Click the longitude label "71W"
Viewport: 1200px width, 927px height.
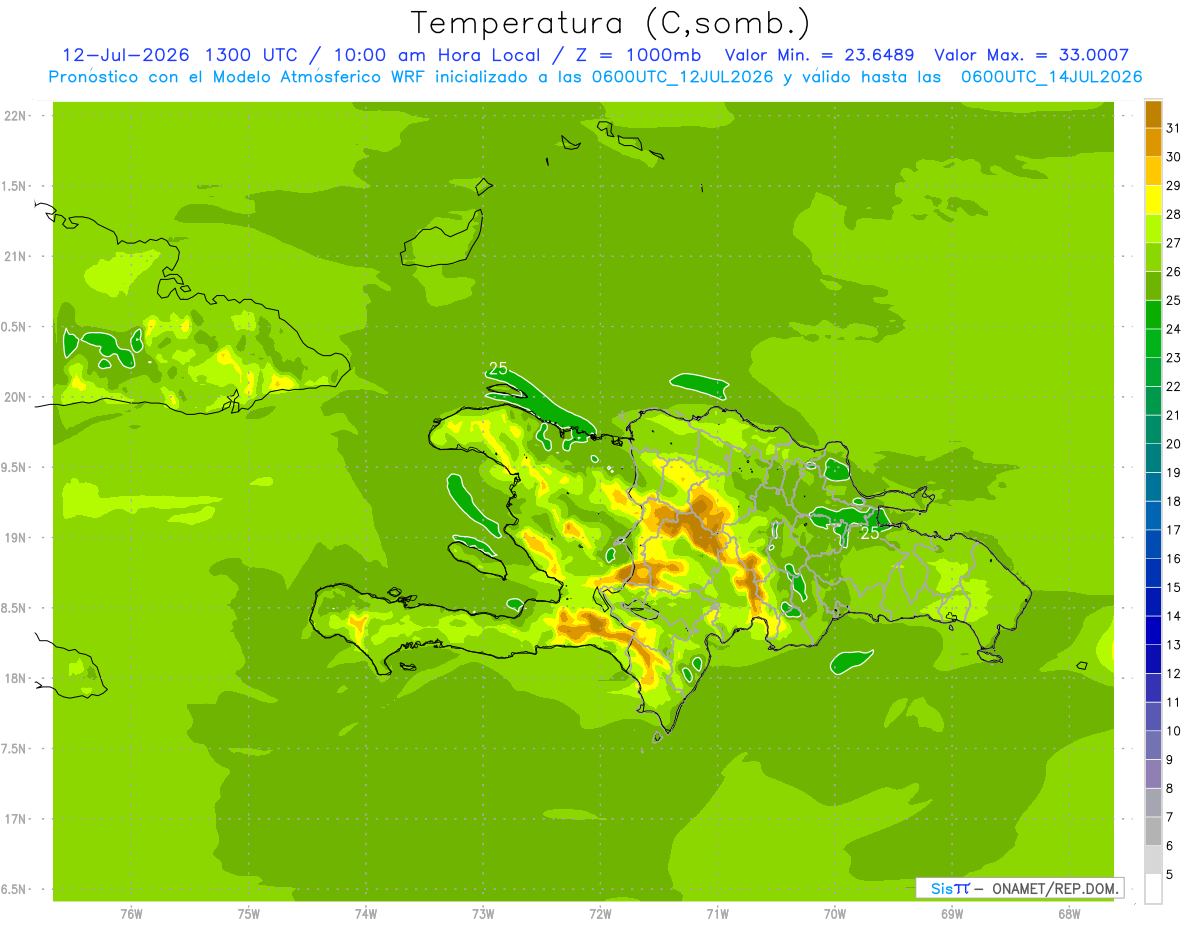tap(717, 913)
